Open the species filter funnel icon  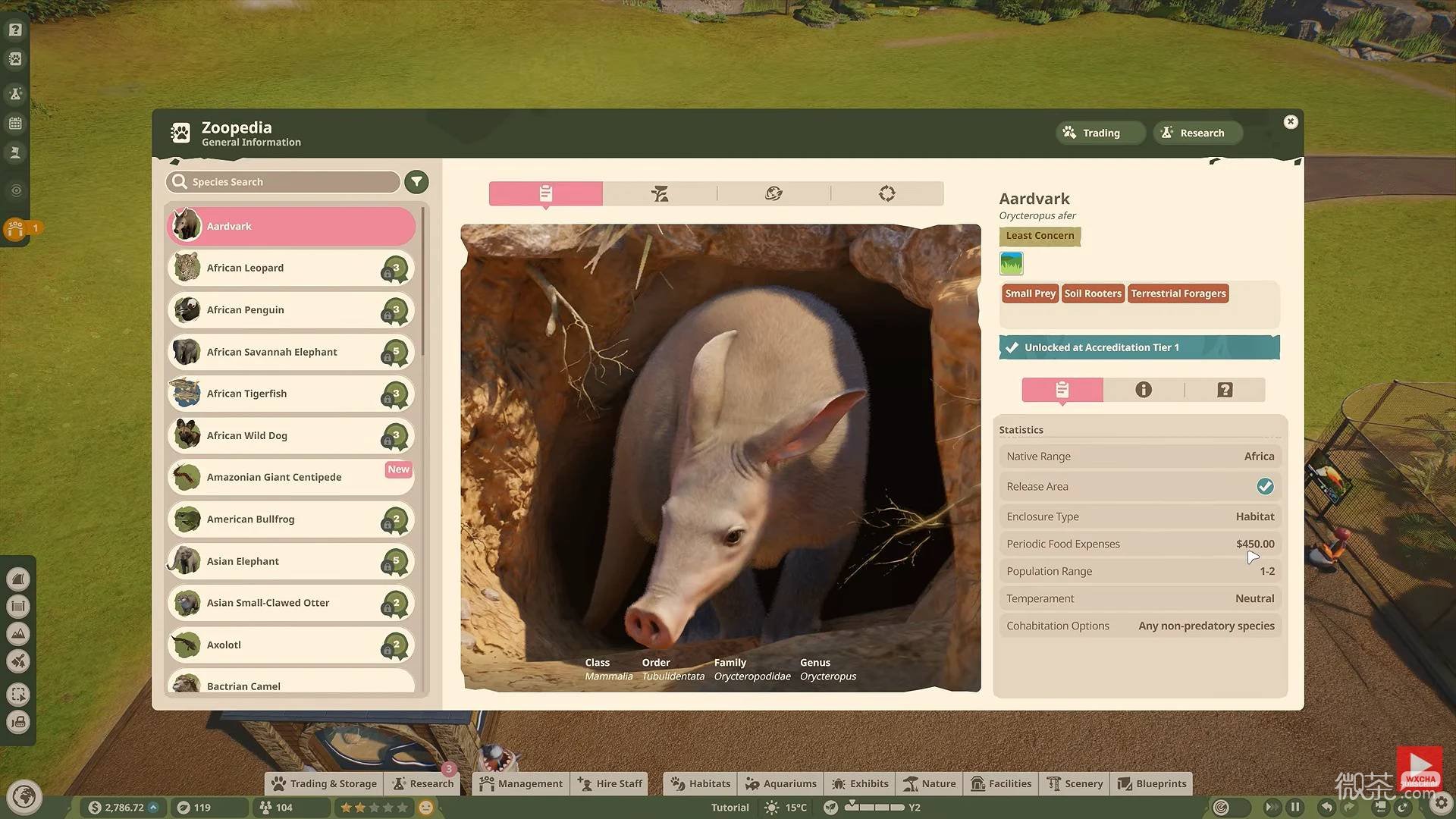coord(416,182)
